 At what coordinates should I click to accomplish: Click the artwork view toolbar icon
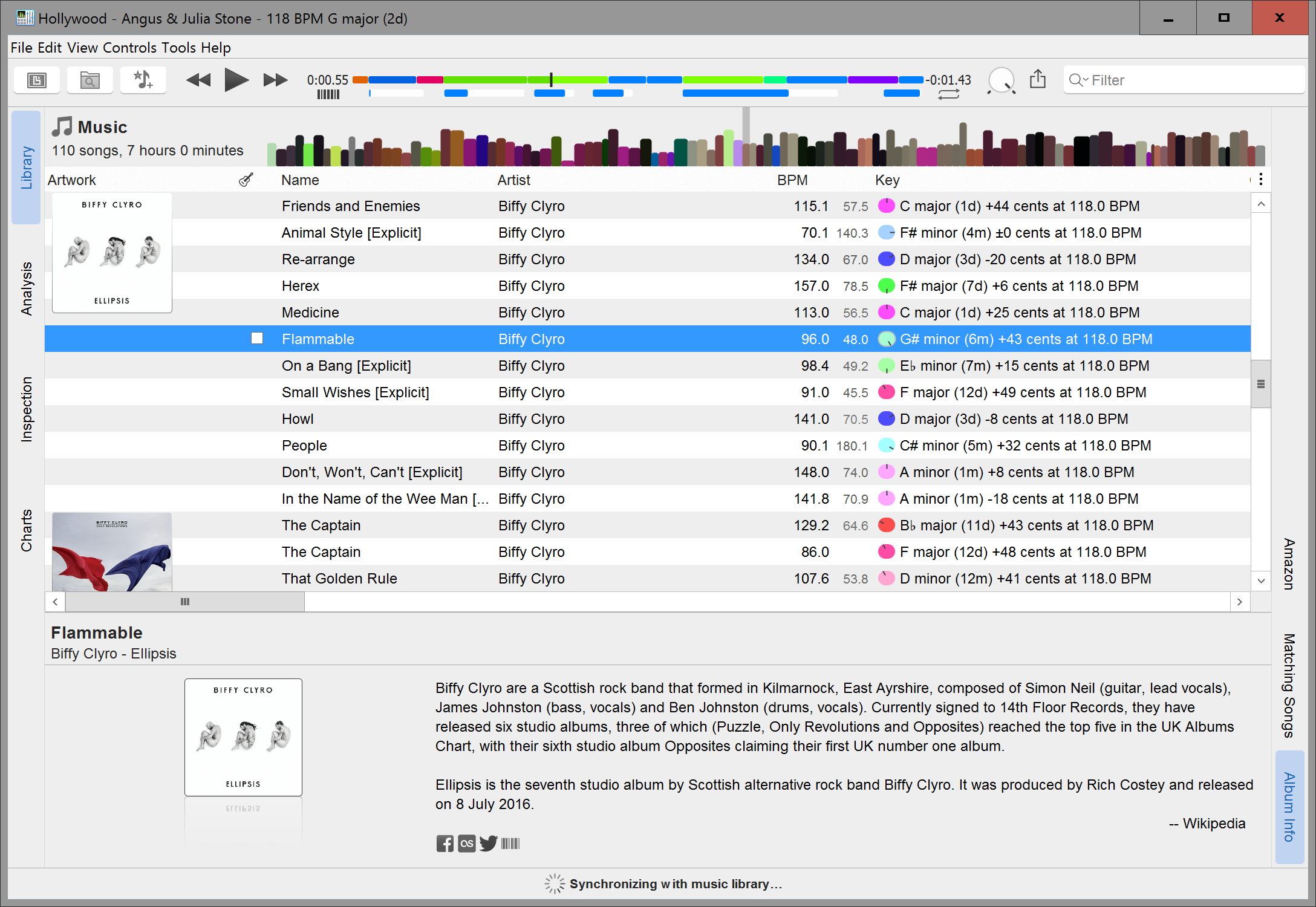tap(37, 80)
